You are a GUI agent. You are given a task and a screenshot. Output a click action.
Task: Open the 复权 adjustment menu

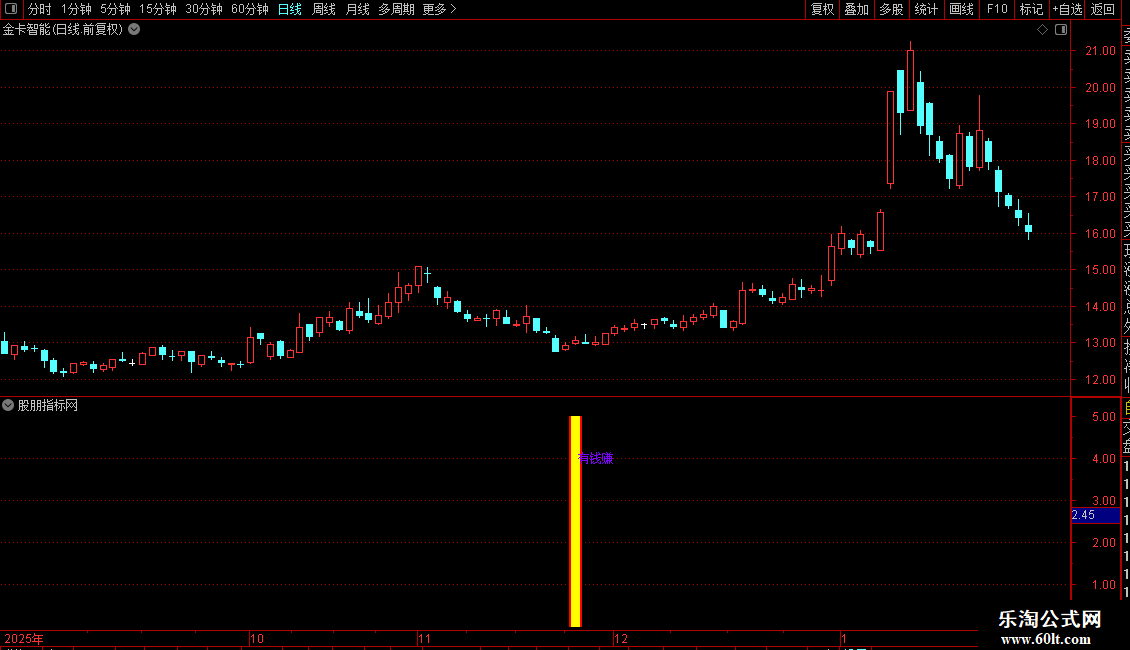pyautogui.click(x=822, y=9)
